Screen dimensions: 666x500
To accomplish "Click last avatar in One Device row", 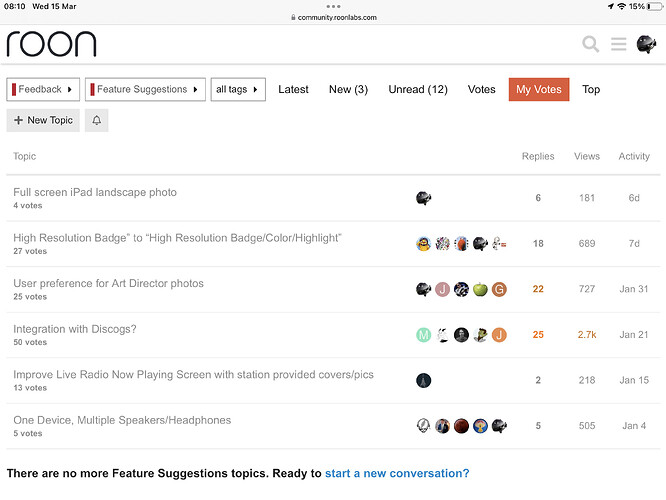I will point(499,426).
